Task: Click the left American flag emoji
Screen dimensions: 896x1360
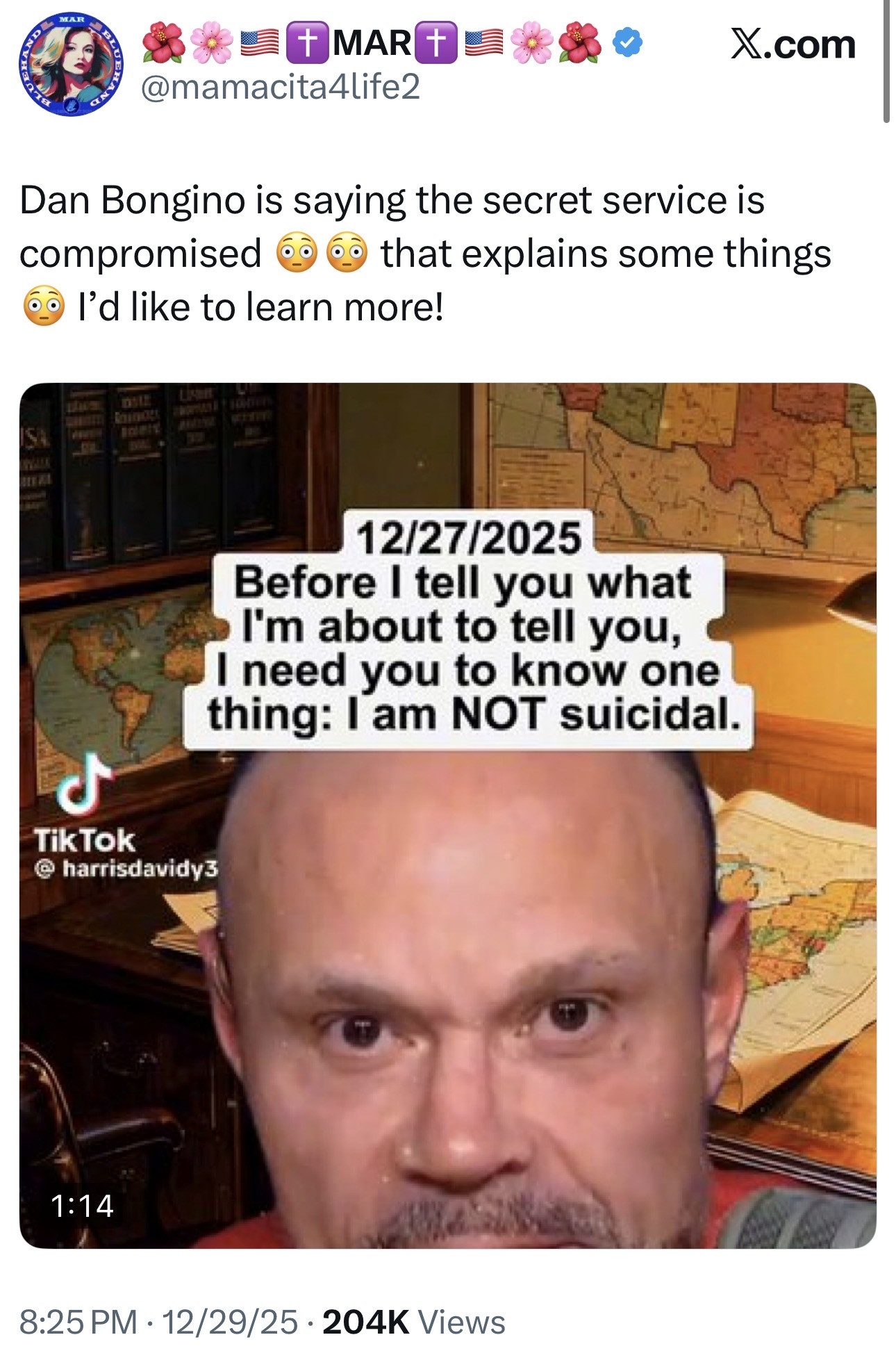Action: pyautogui.click(x=260, y=43)
